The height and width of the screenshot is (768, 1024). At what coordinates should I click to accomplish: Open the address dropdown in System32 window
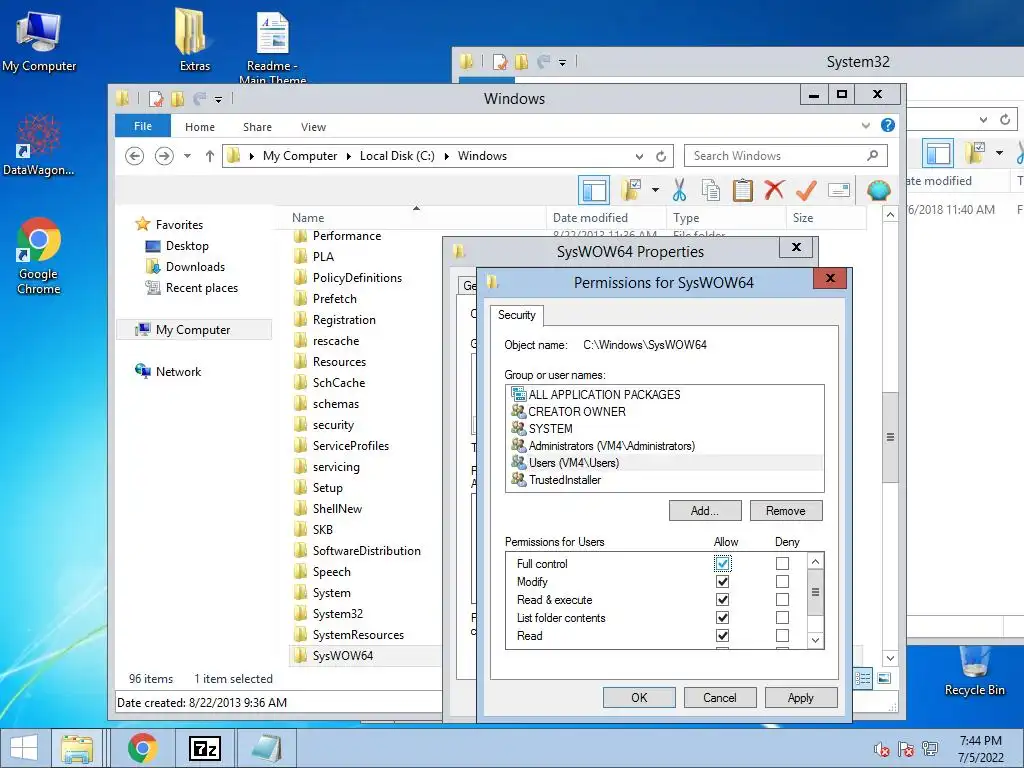pyautogui.click(x=984, y=120)
